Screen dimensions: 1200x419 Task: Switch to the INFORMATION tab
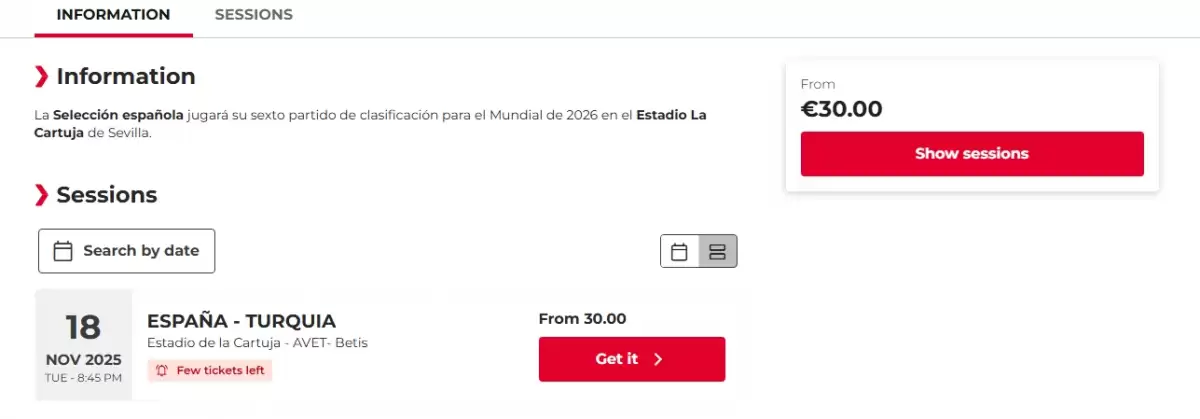click(x=113, y=15)
